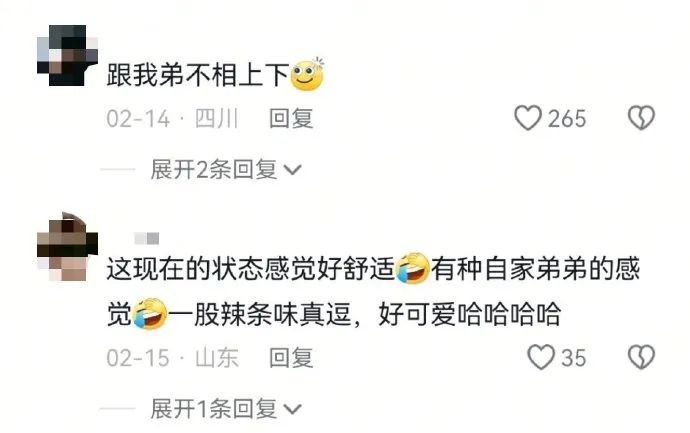Tap the laughing emoji before 一股辣条味
This screenshot has width=690, height=433.
point(150,314)
